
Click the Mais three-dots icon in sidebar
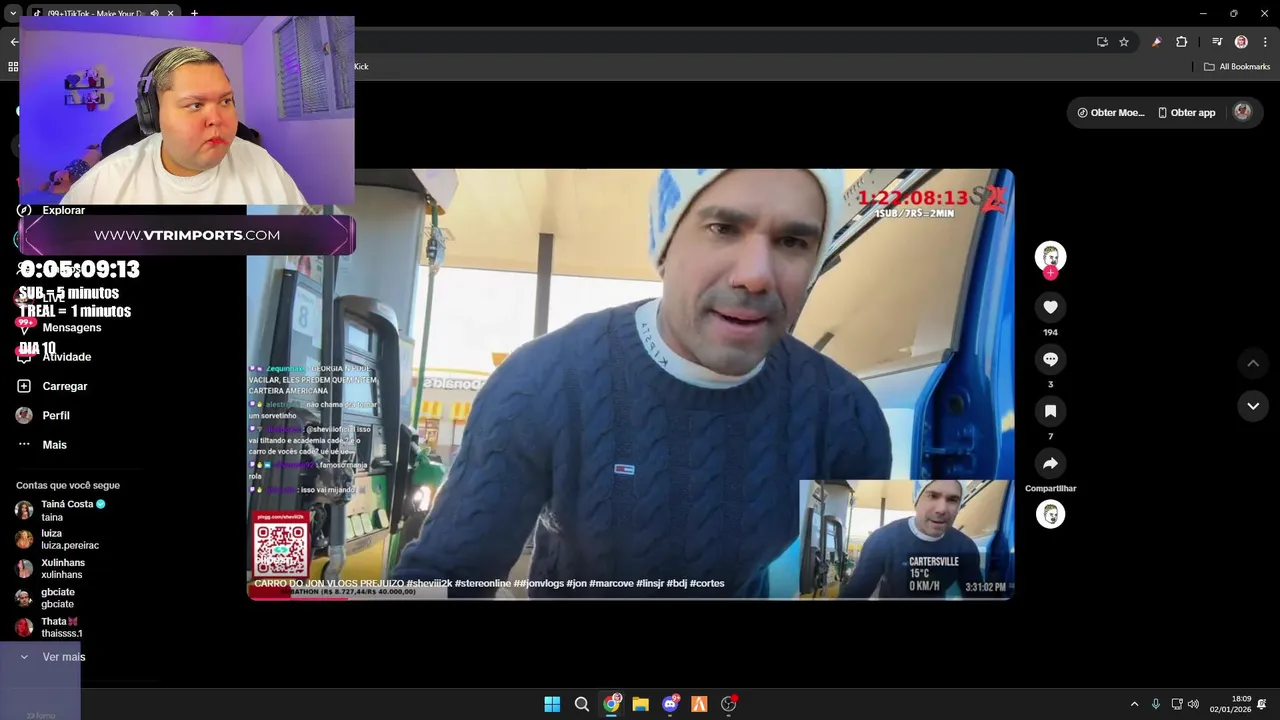24,444
